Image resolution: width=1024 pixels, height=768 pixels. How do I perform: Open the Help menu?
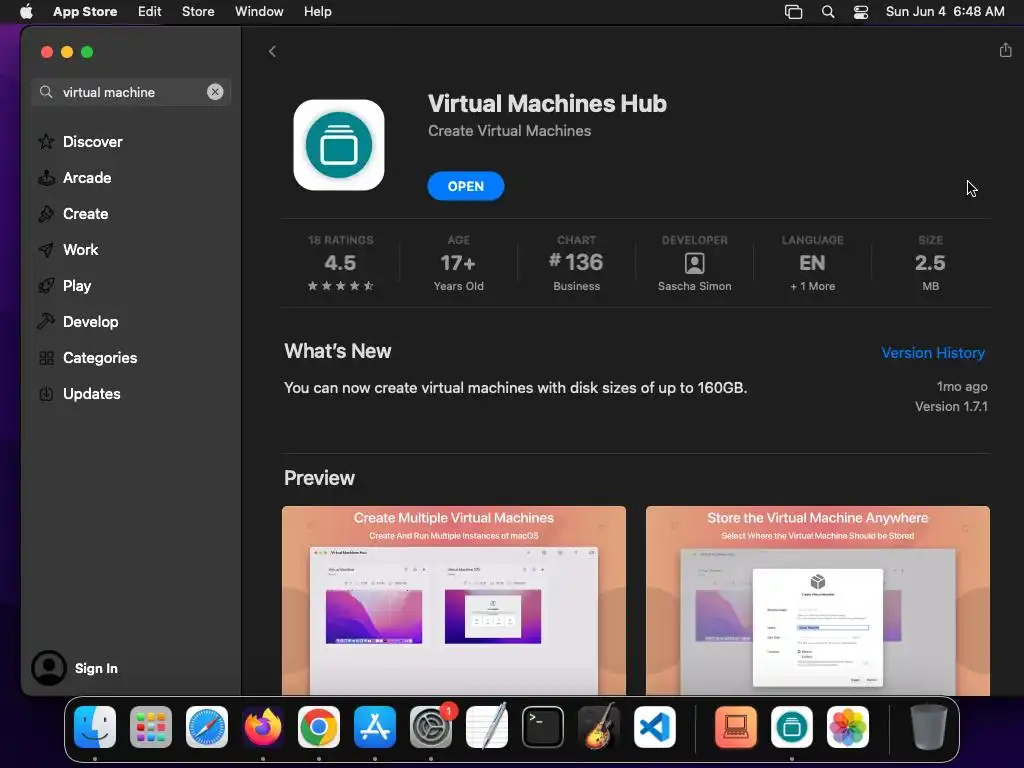click(x=317, y=11)
